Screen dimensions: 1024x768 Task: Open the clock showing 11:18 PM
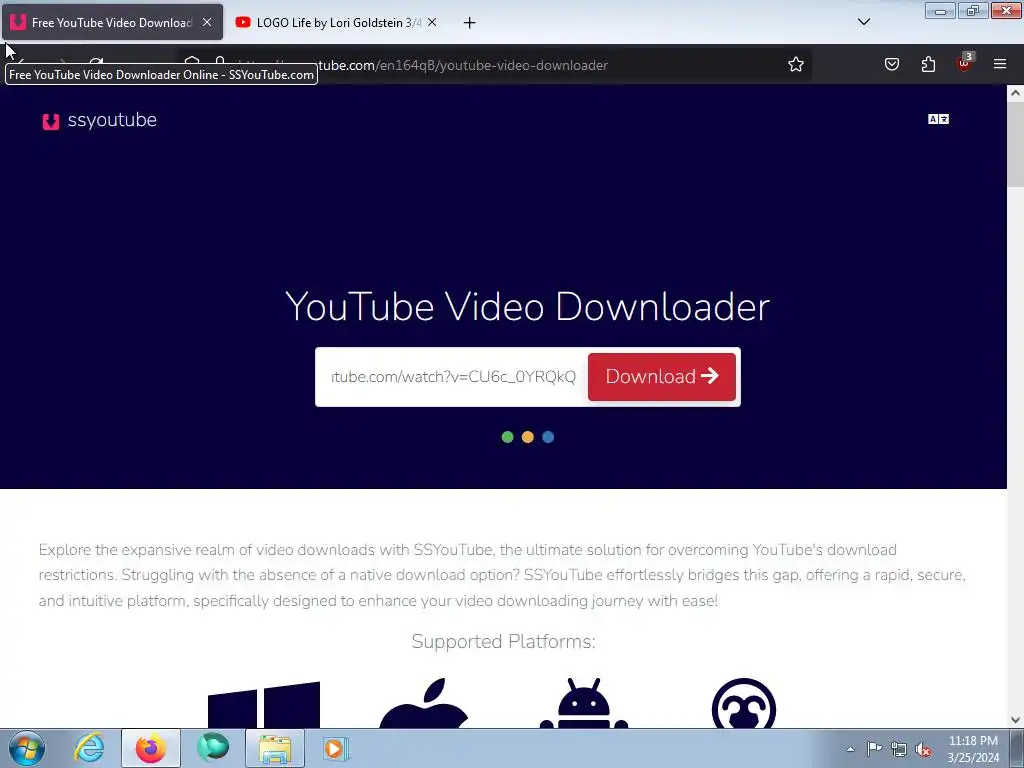(x=973, y=749)
